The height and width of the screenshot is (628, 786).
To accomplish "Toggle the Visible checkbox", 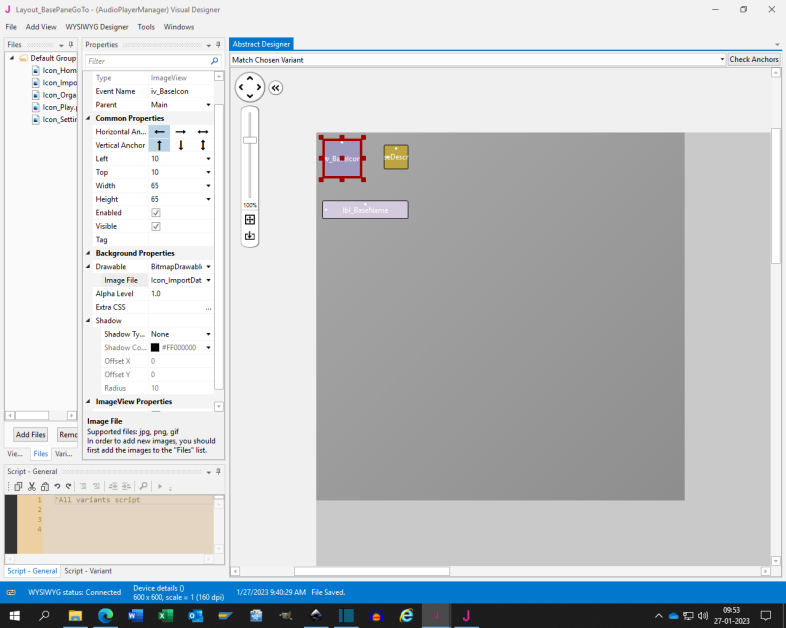I will 156,227.
